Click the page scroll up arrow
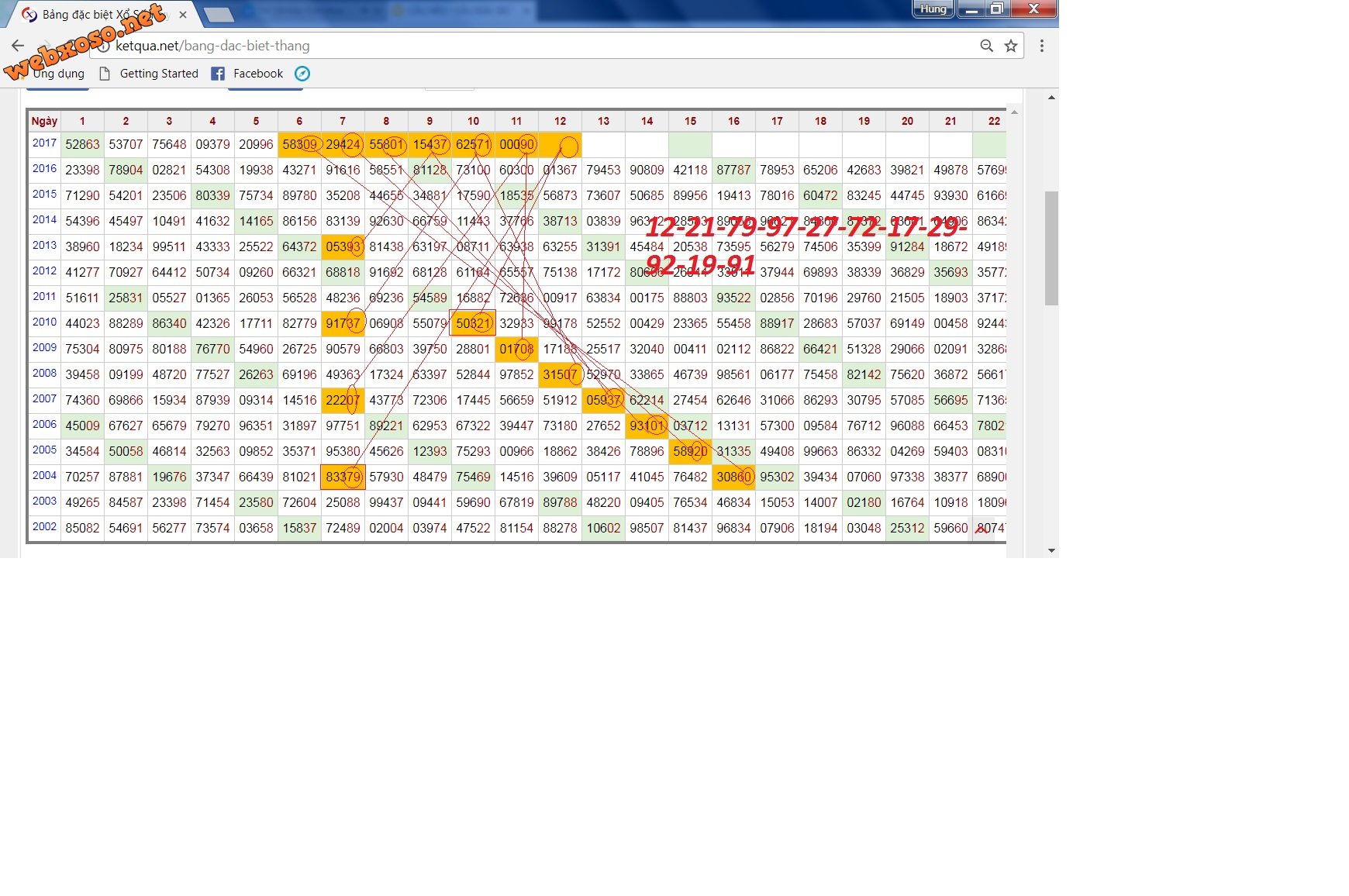The image size is (1349, 896). (1051, 98)
